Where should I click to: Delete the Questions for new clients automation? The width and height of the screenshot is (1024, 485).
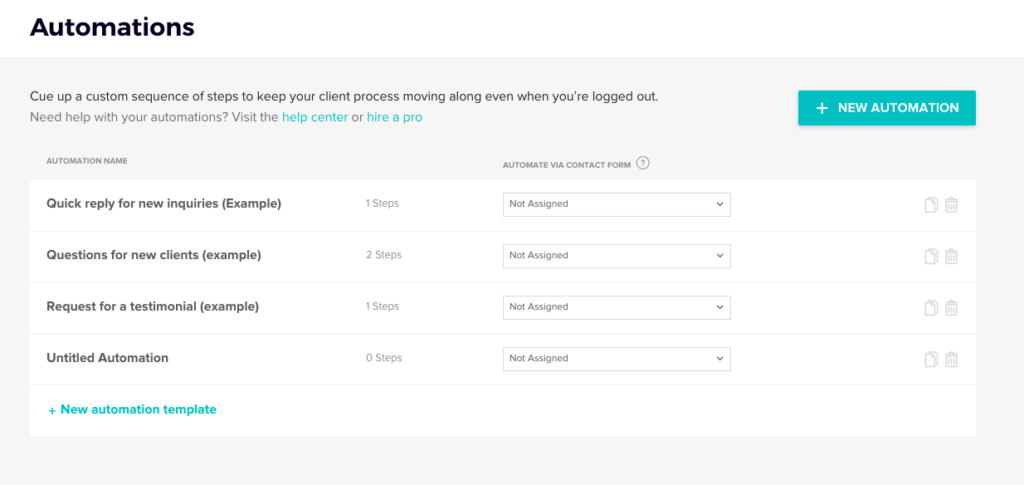click(951, 256)
